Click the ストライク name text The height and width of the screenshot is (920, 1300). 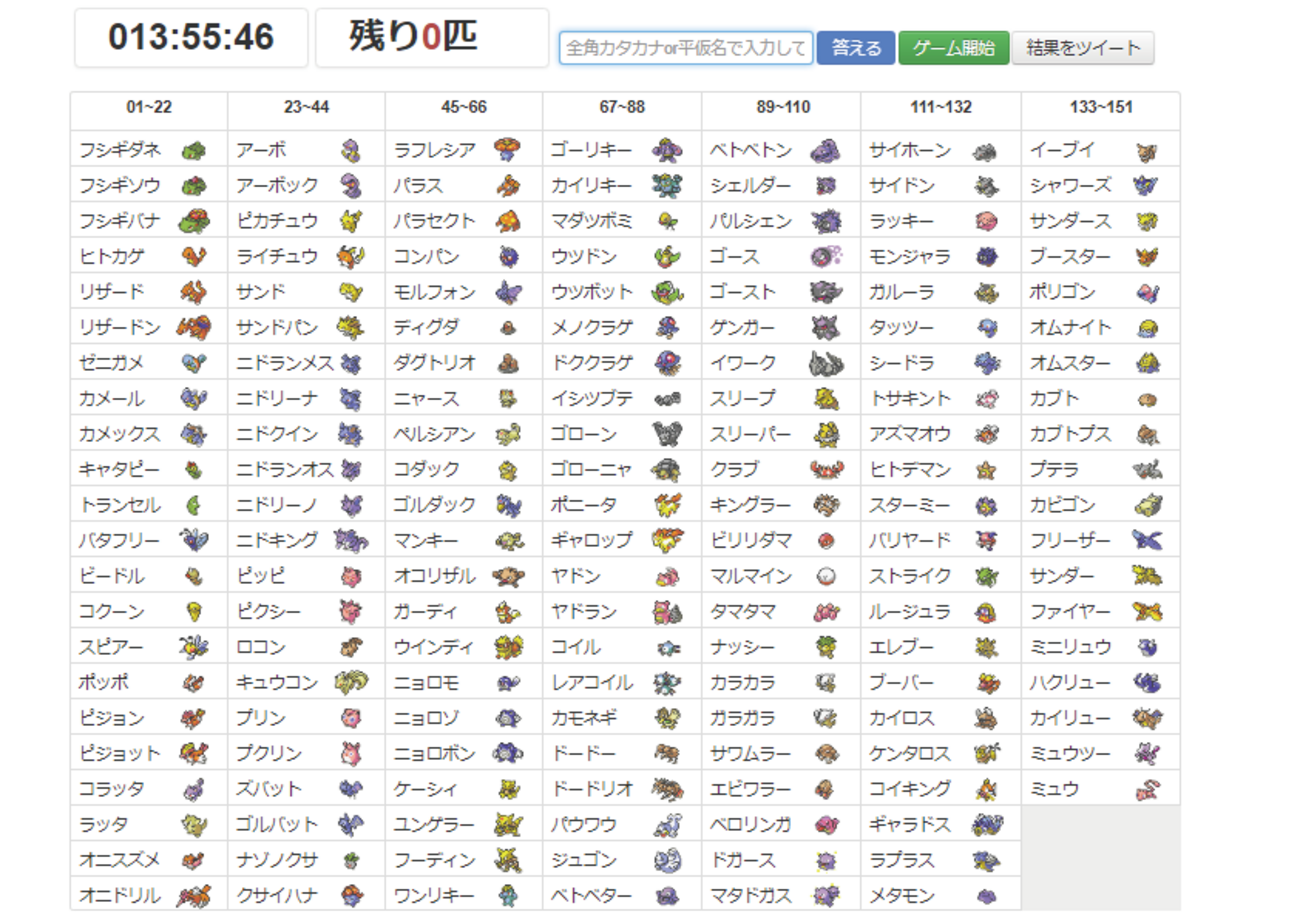click(x=910, y=576)
